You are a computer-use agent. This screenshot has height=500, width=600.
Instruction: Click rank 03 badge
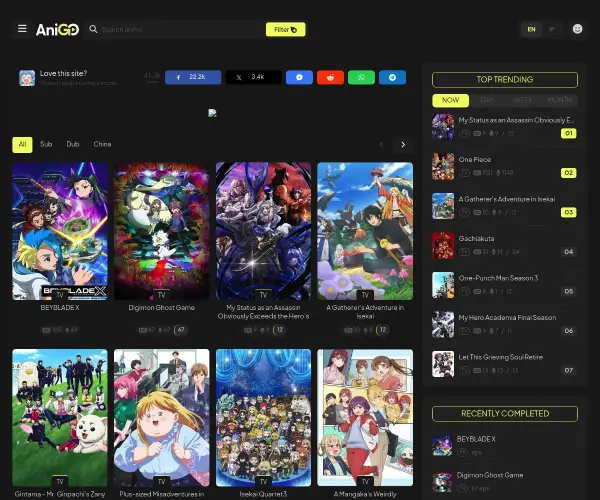click(x=569, y=212)
